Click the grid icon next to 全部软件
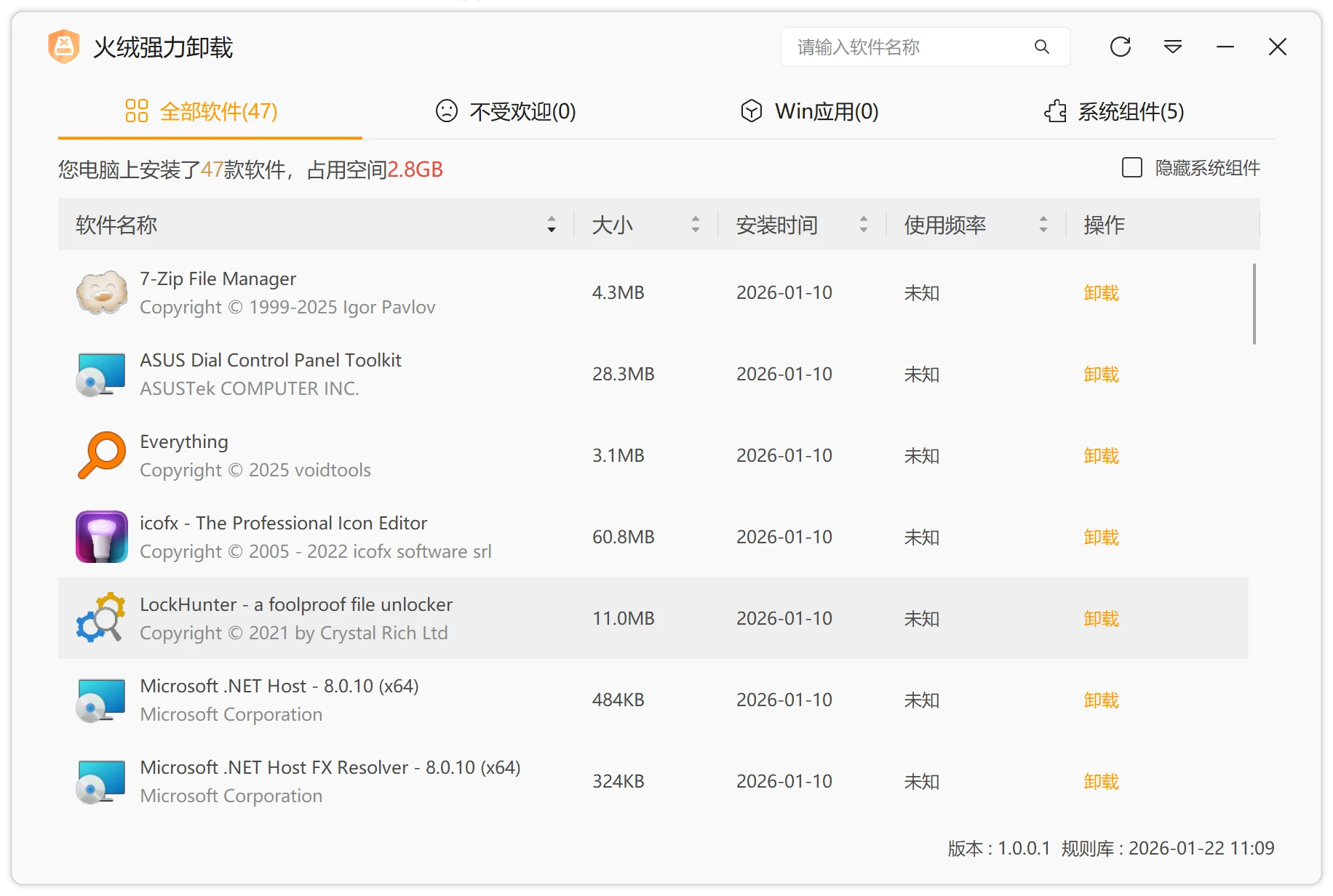The image size is (1333, 896). [x=136, y=111]
